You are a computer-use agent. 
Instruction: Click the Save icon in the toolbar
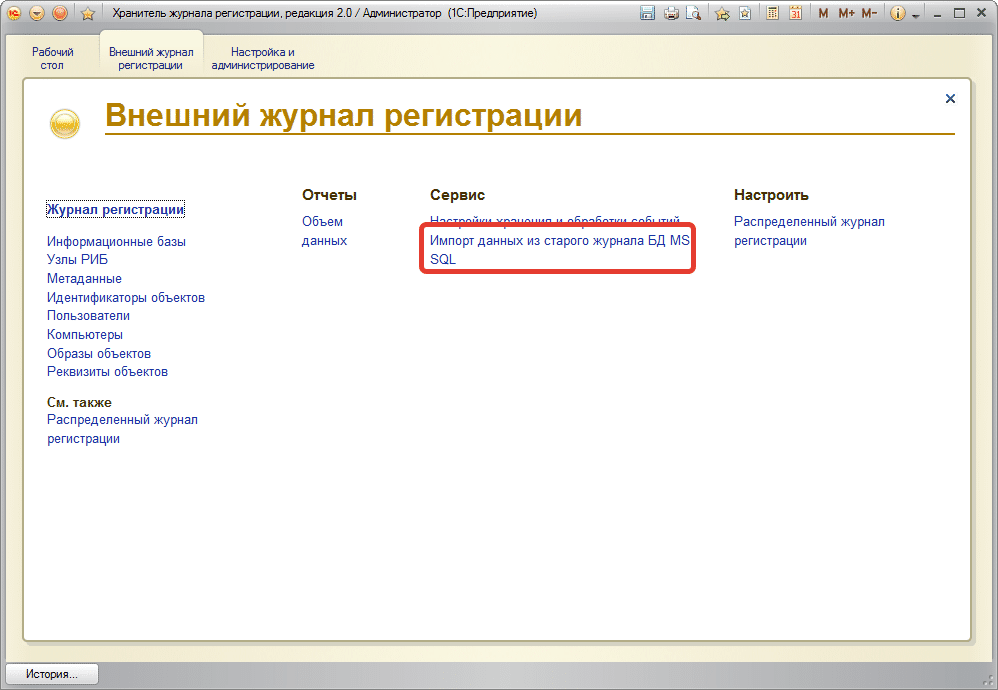point(649,13)
